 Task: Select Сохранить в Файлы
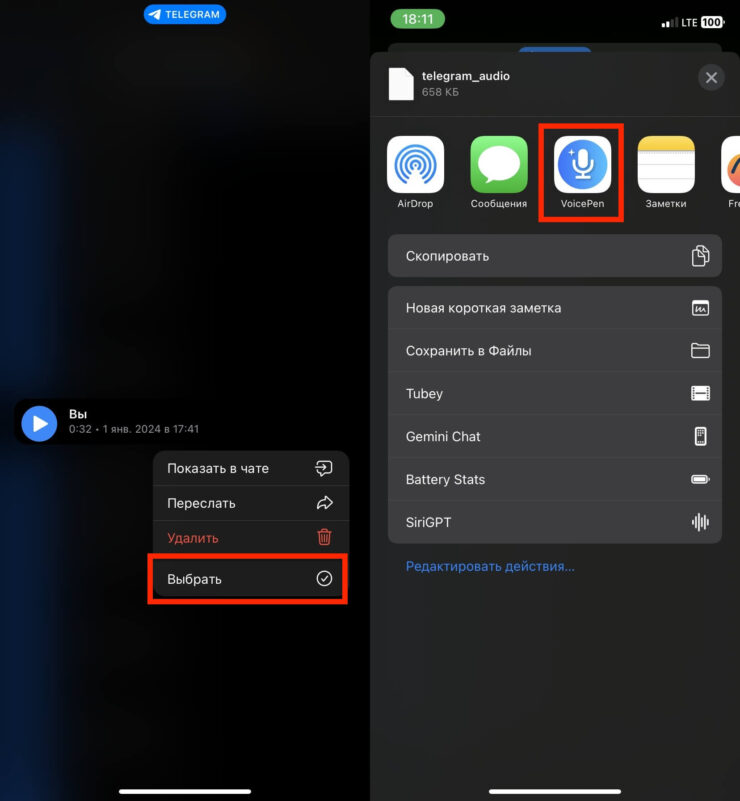click(x=555, y=351)
